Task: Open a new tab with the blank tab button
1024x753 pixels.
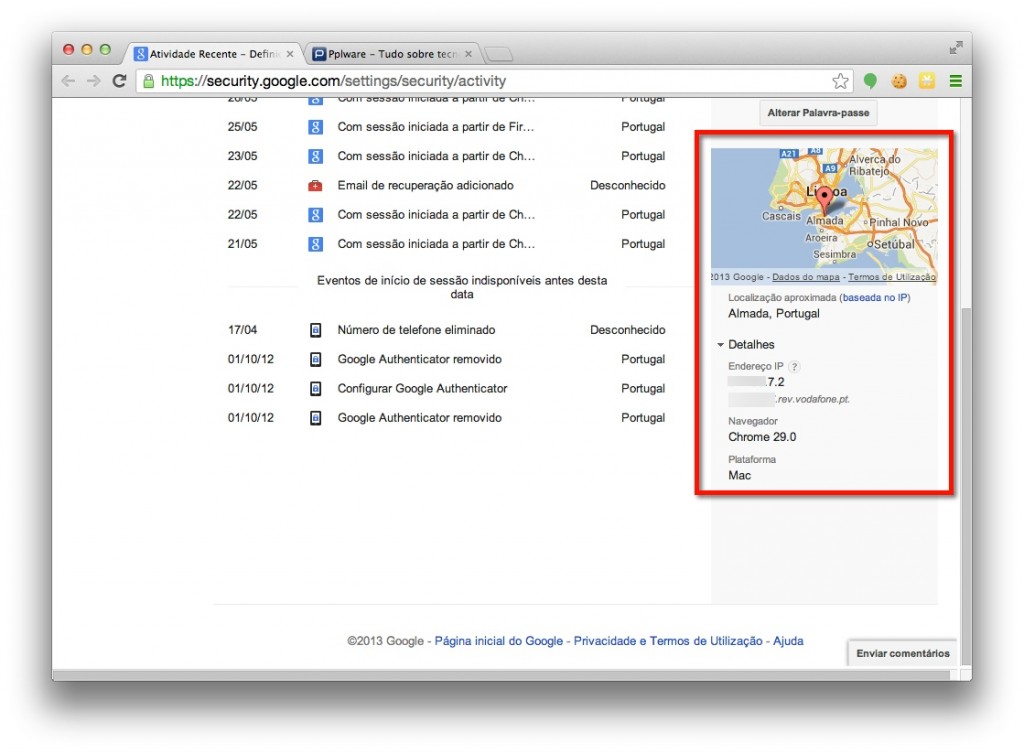Action: tap(498, 54)
